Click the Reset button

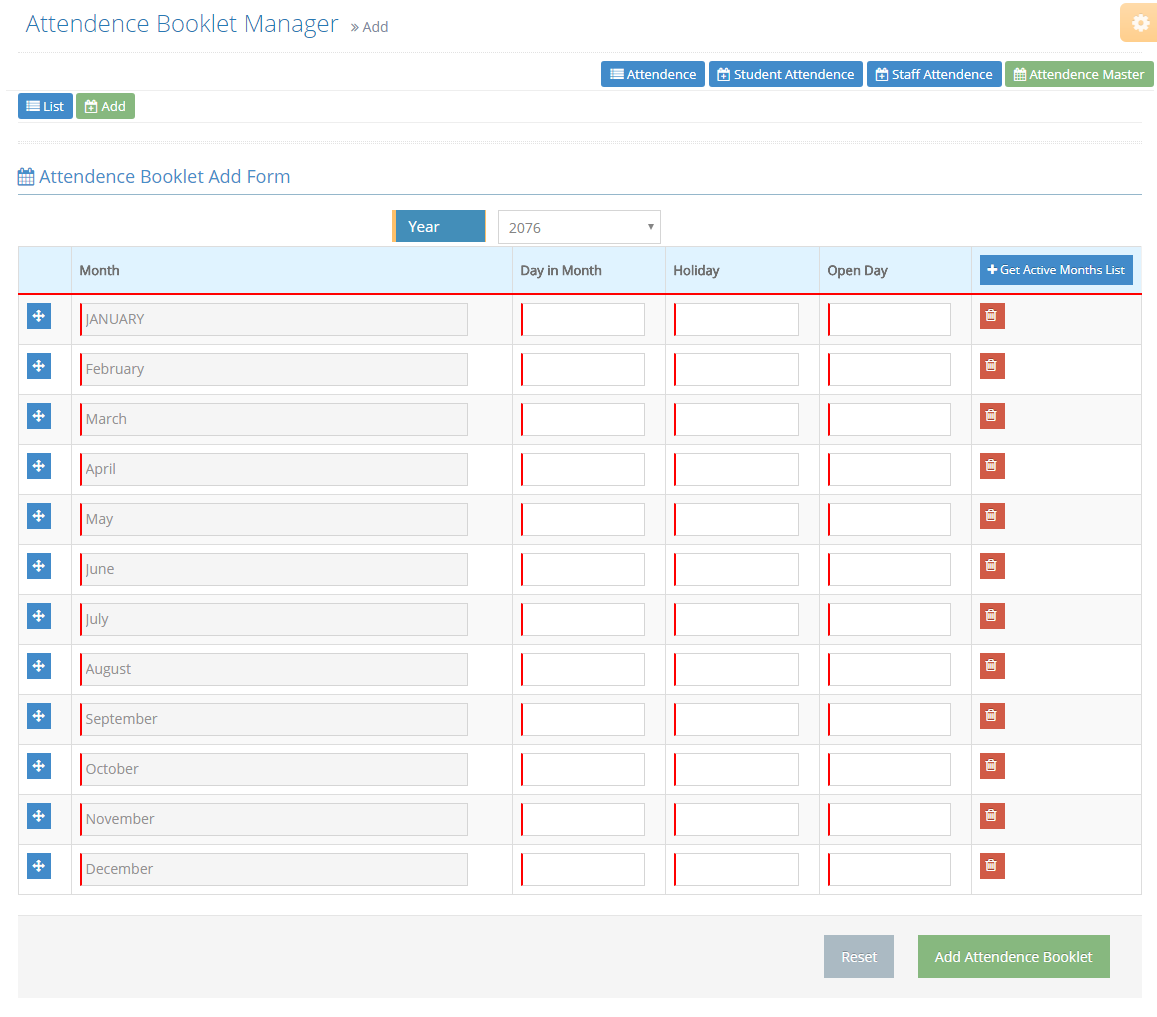pos(858,957)
